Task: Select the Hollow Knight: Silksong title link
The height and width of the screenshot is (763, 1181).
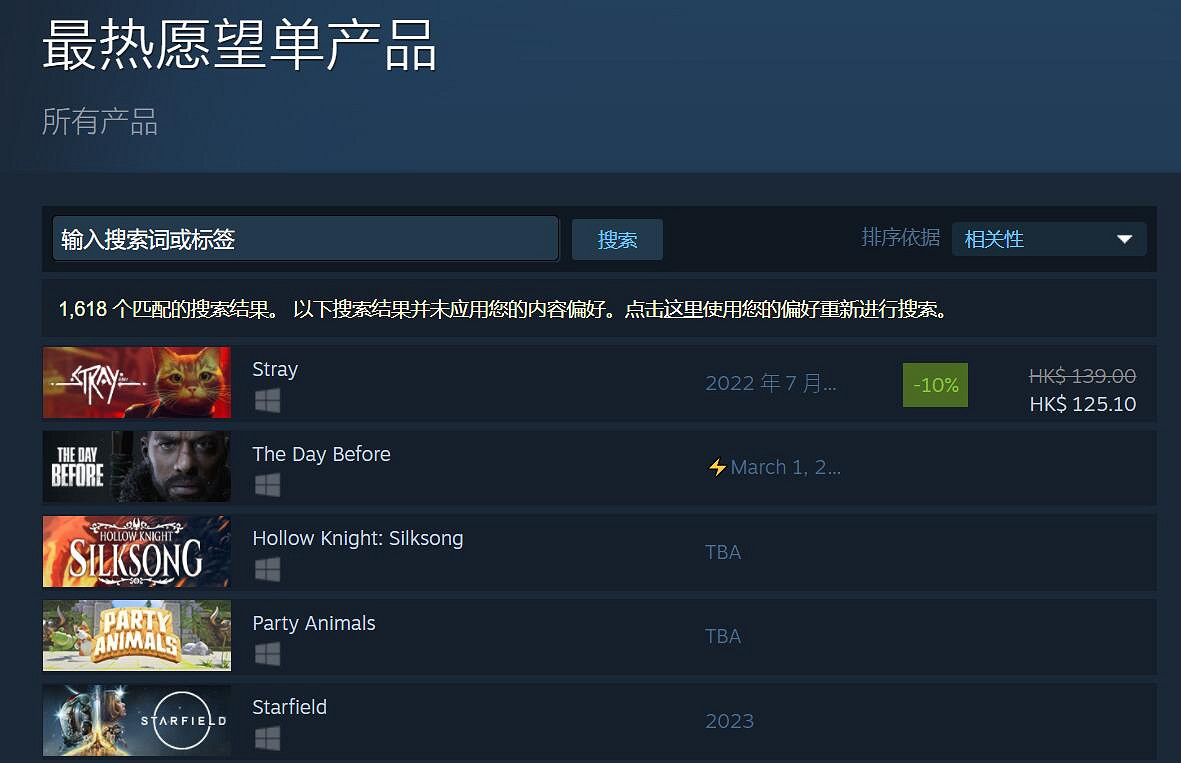Action: [x=358, y=539]
